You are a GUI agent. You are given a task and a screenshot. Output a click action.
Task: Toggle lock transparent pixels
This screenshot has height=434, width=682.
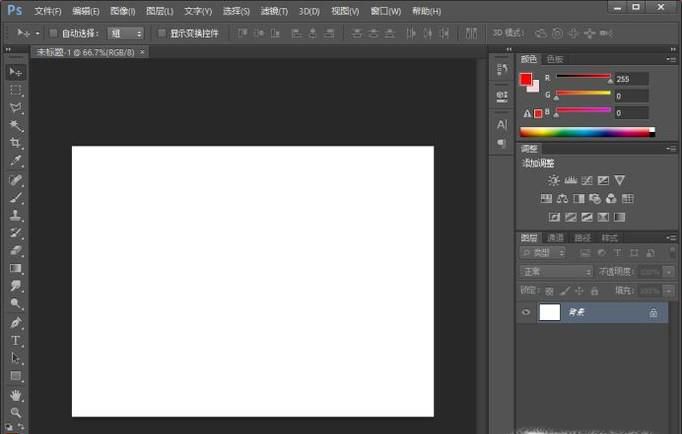coord(549,291)
